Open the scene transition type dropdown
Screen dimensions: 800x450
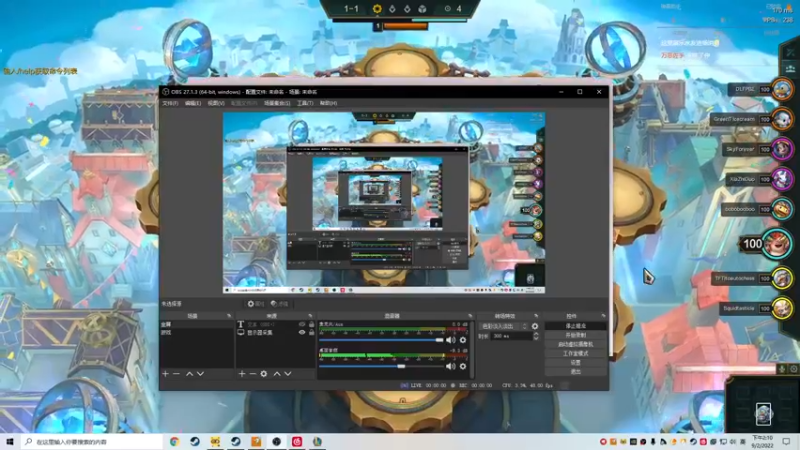505,326
